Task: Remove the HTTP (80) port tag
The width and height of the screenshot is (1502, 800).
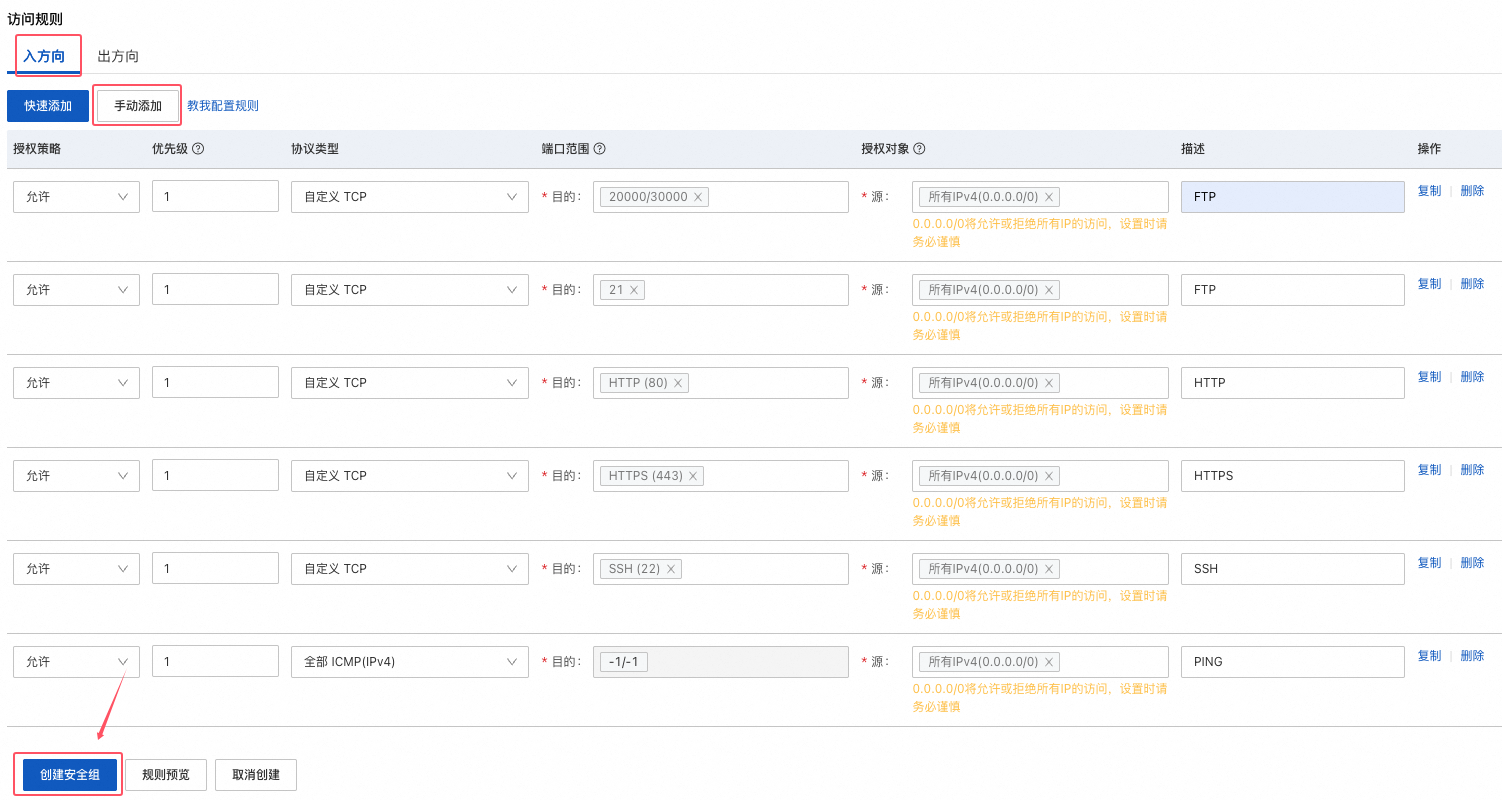Action: click(678, 383)
